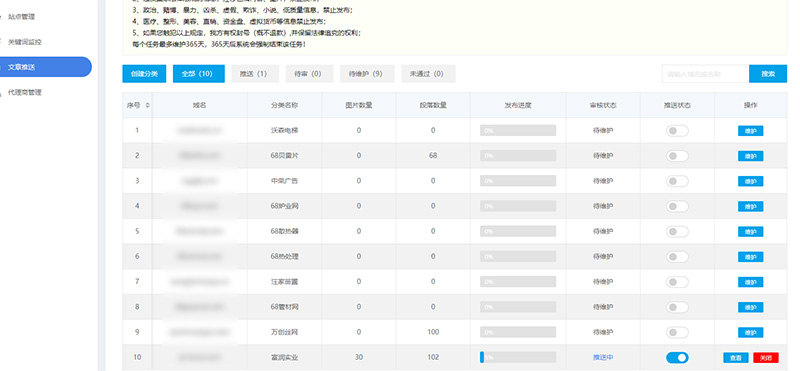Screen dimensions: 800x371
Task: Enable push toggle in row 7
Action: 677,282
